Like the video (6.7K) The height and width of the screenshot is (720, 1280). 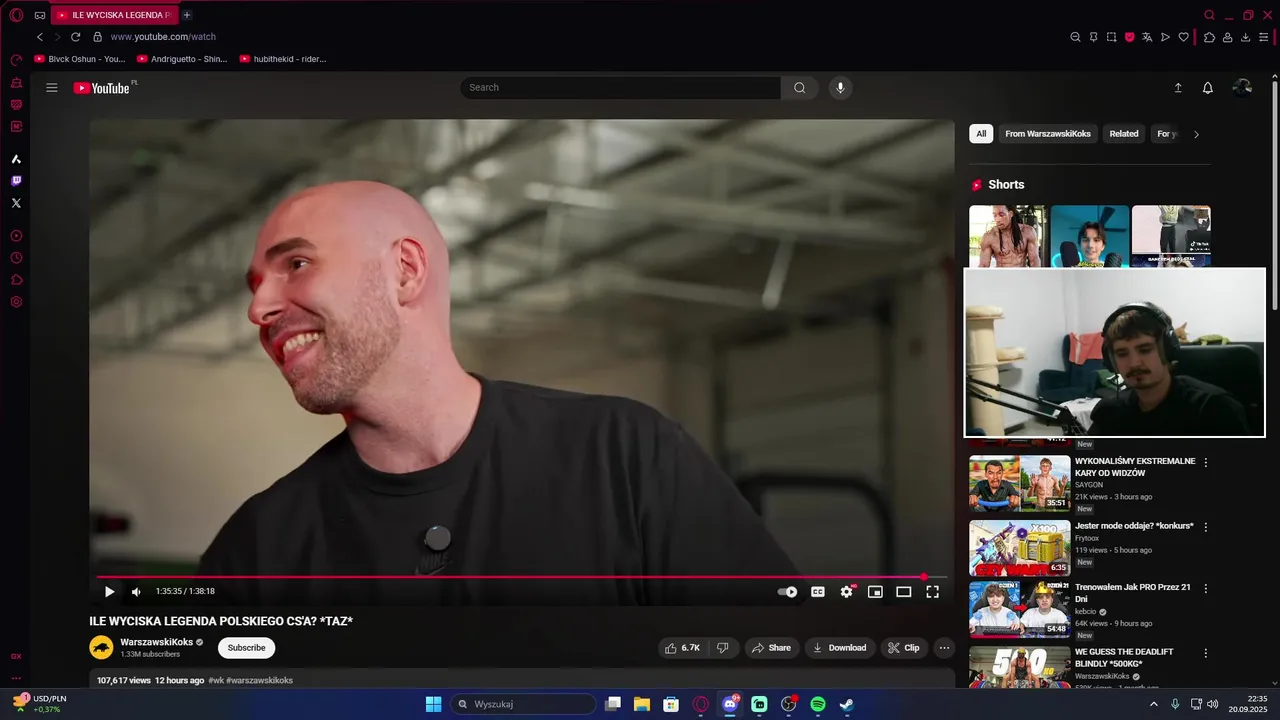(x=683, y=648)
